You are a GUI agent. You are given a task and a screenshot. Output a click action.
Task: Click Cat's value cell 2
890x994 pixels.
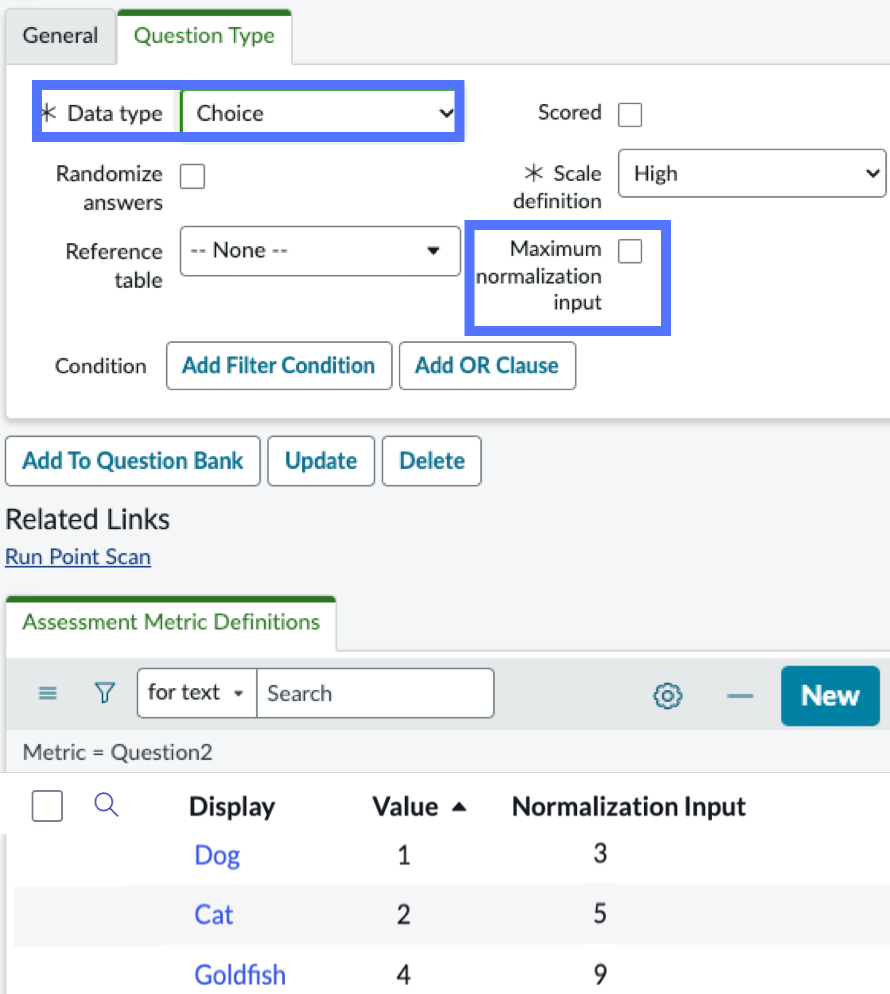click(x=404, y=915)
